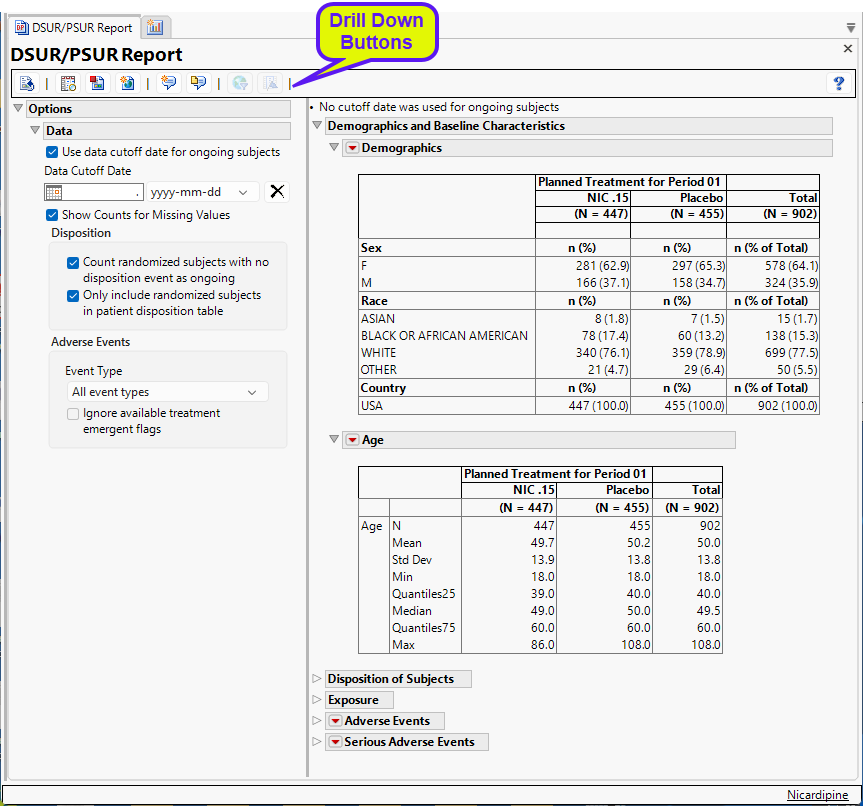Click the sheet-with-globe drill down toolbar icon

(x=127, y=84)
